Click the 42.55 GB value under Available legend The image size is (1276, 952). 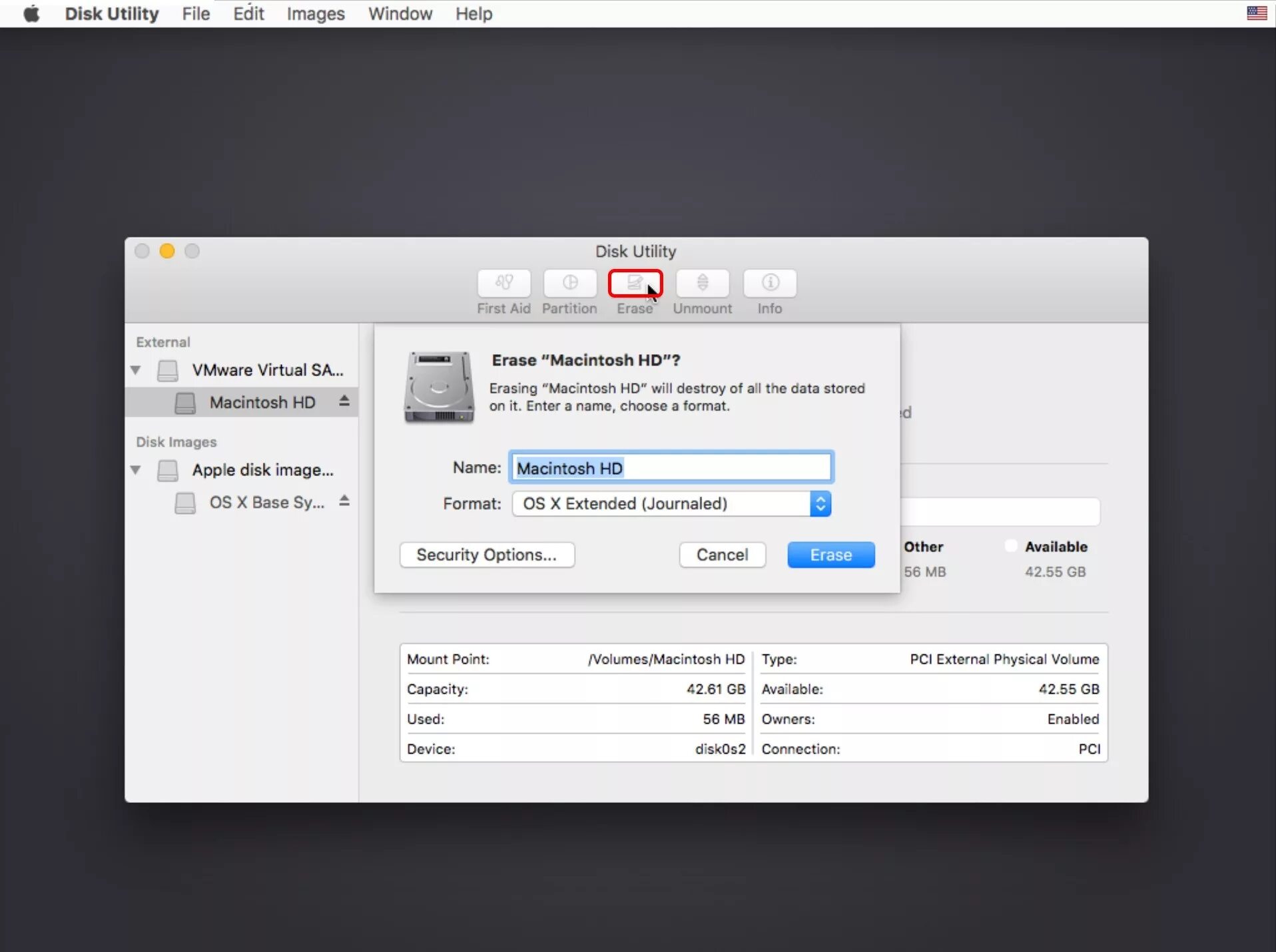(x=1056, y=572)
